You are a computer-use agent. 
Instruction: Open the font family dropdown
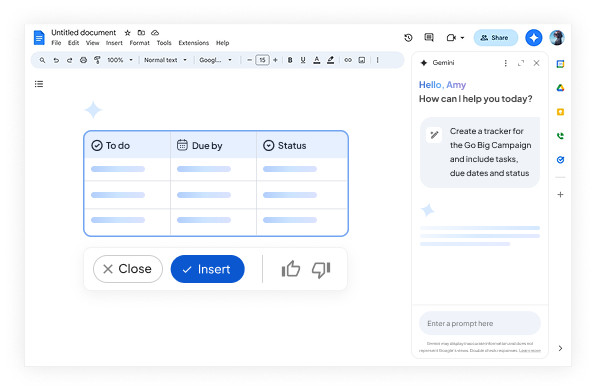(x=216, y=60)
